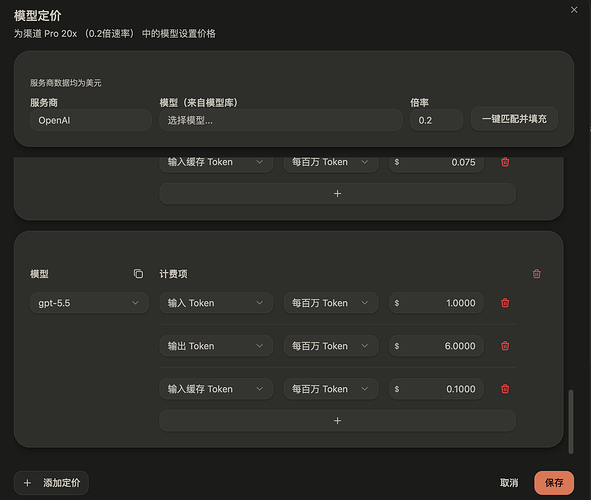This screenshot has width=591, height=500.
Task: Click the 服务商数据均为美元 note
Action: point(66,83)
